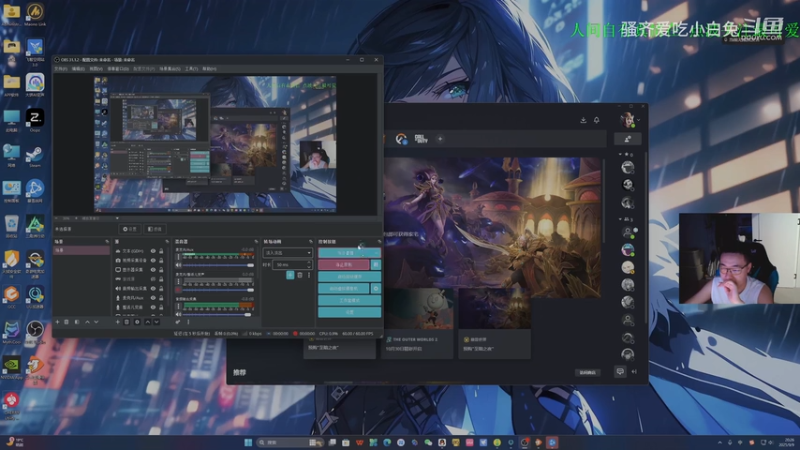Open transition properties three-dot menu

(x=309, y=275)
